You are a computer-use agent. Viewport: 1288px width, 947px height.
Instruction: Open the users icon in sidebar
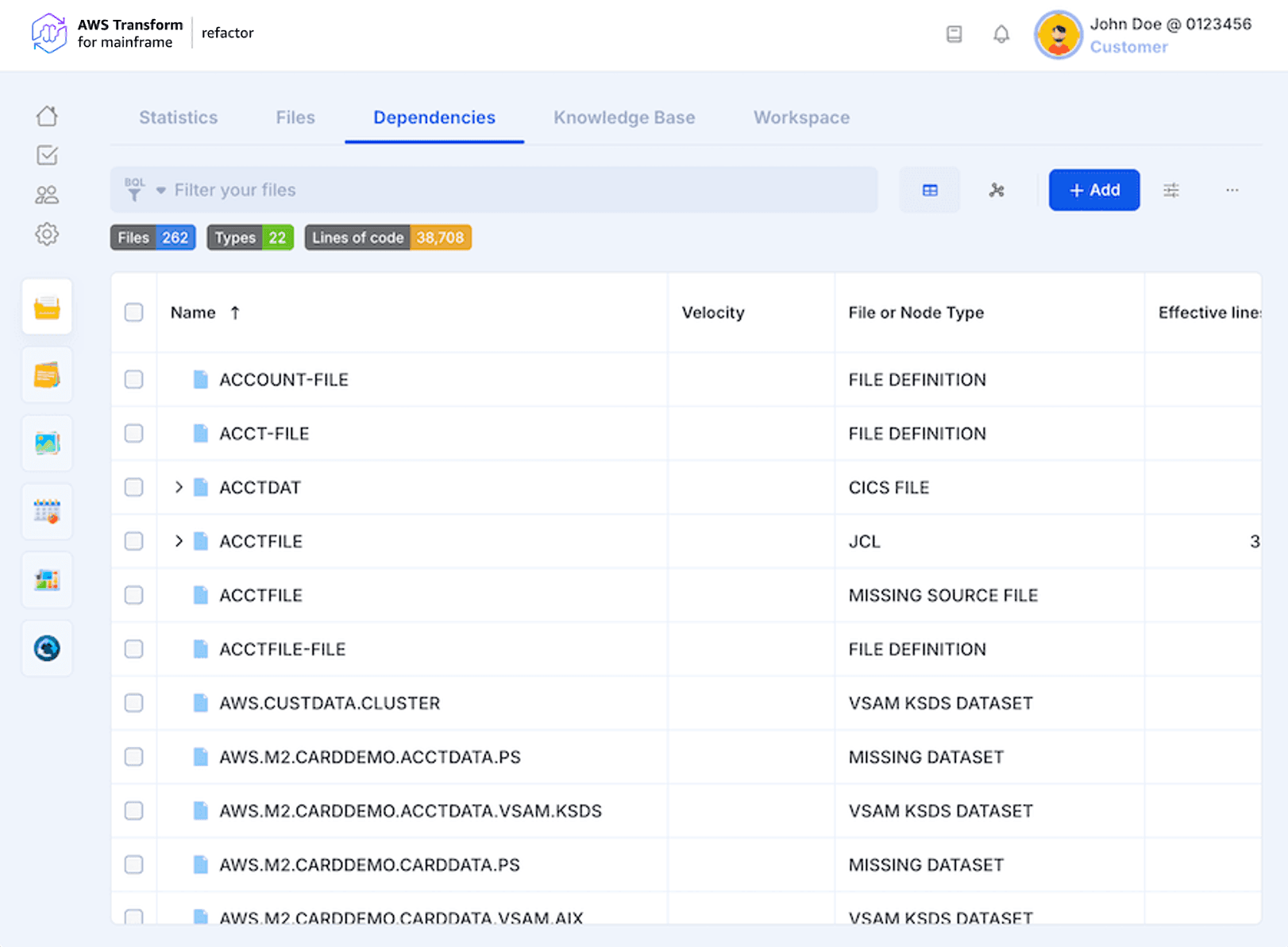47,195
